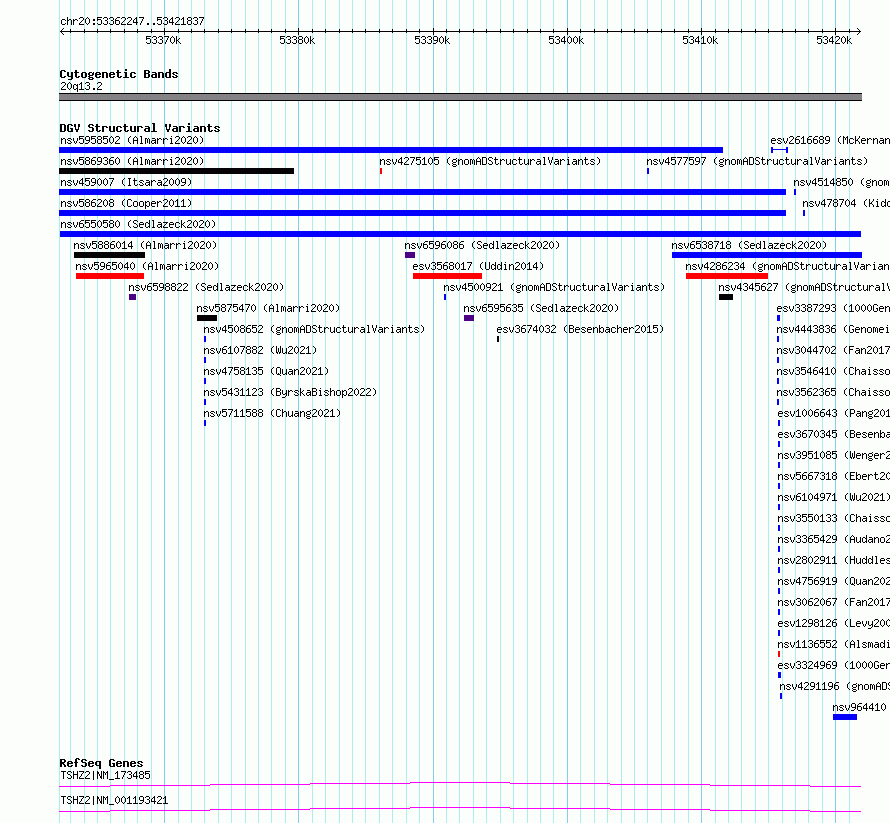The height and width of the screenshot is (823, 890).
Task: Click the nsv5711588 (Chuang2021) label
Action: (272, 413)
